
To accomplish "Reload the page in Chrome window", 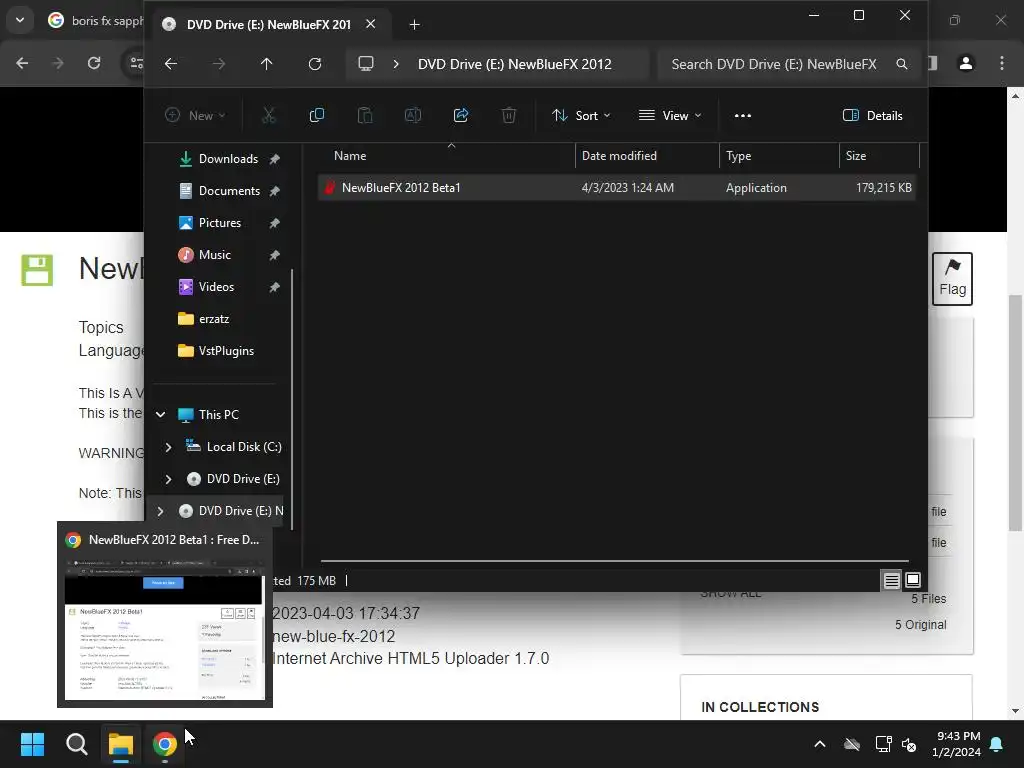I will [94, 63].
